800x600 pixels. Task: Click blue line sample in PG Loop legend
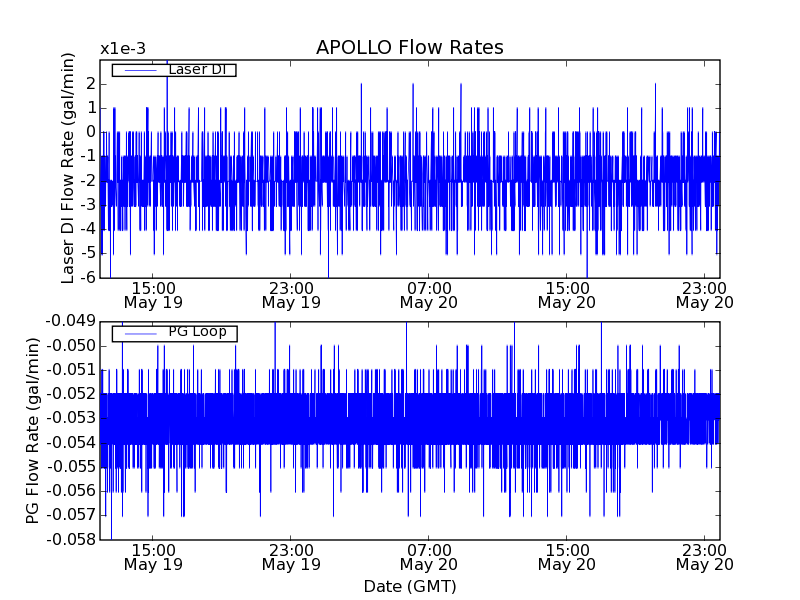[x=139, y=333]
